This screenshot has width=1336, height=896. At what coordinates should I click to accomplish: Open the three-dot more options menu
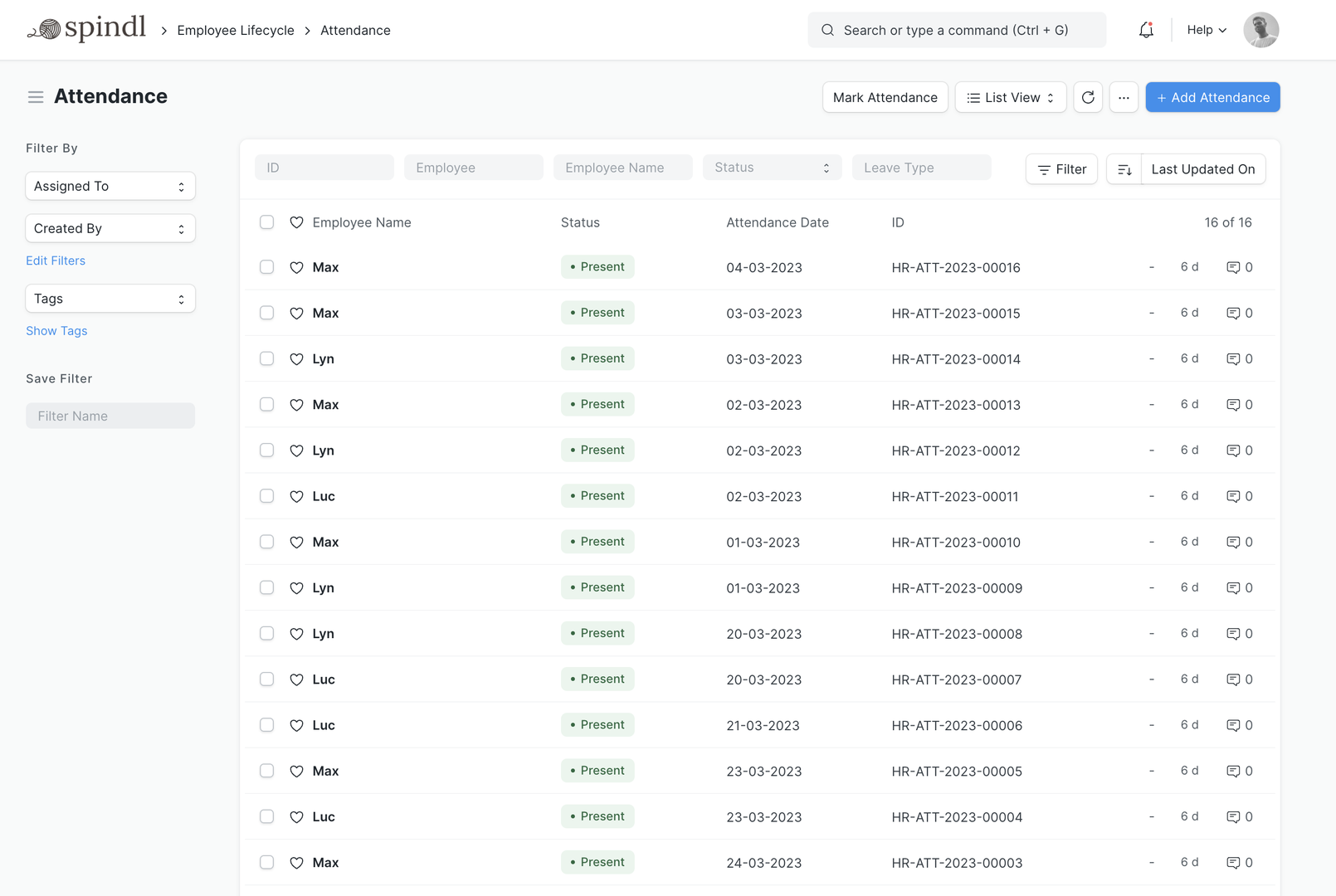coord(1124,97)
